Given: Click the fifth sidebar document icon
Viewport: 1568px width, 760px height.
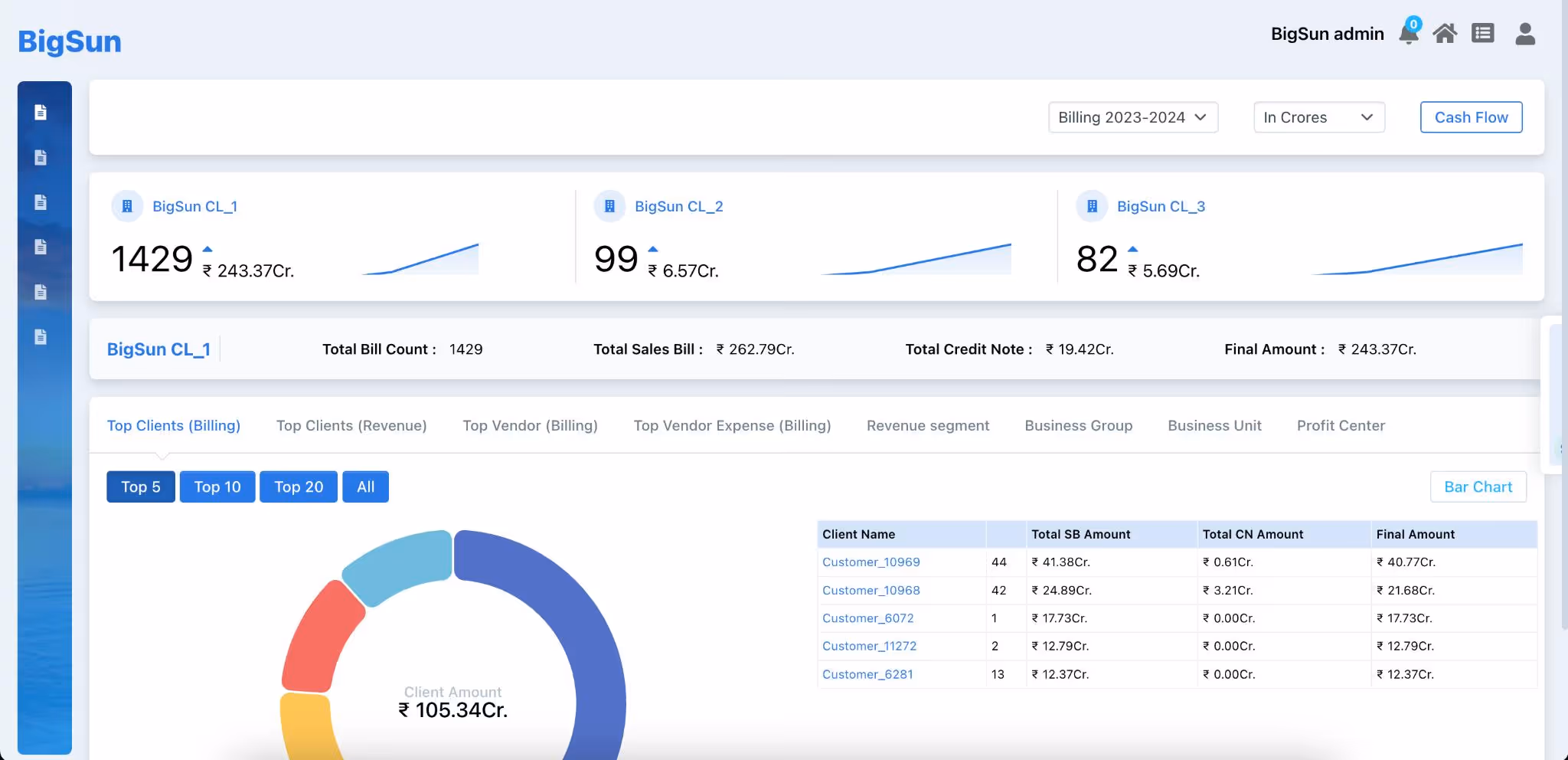Looking at the screenshot, I should [x=41, y=292].
